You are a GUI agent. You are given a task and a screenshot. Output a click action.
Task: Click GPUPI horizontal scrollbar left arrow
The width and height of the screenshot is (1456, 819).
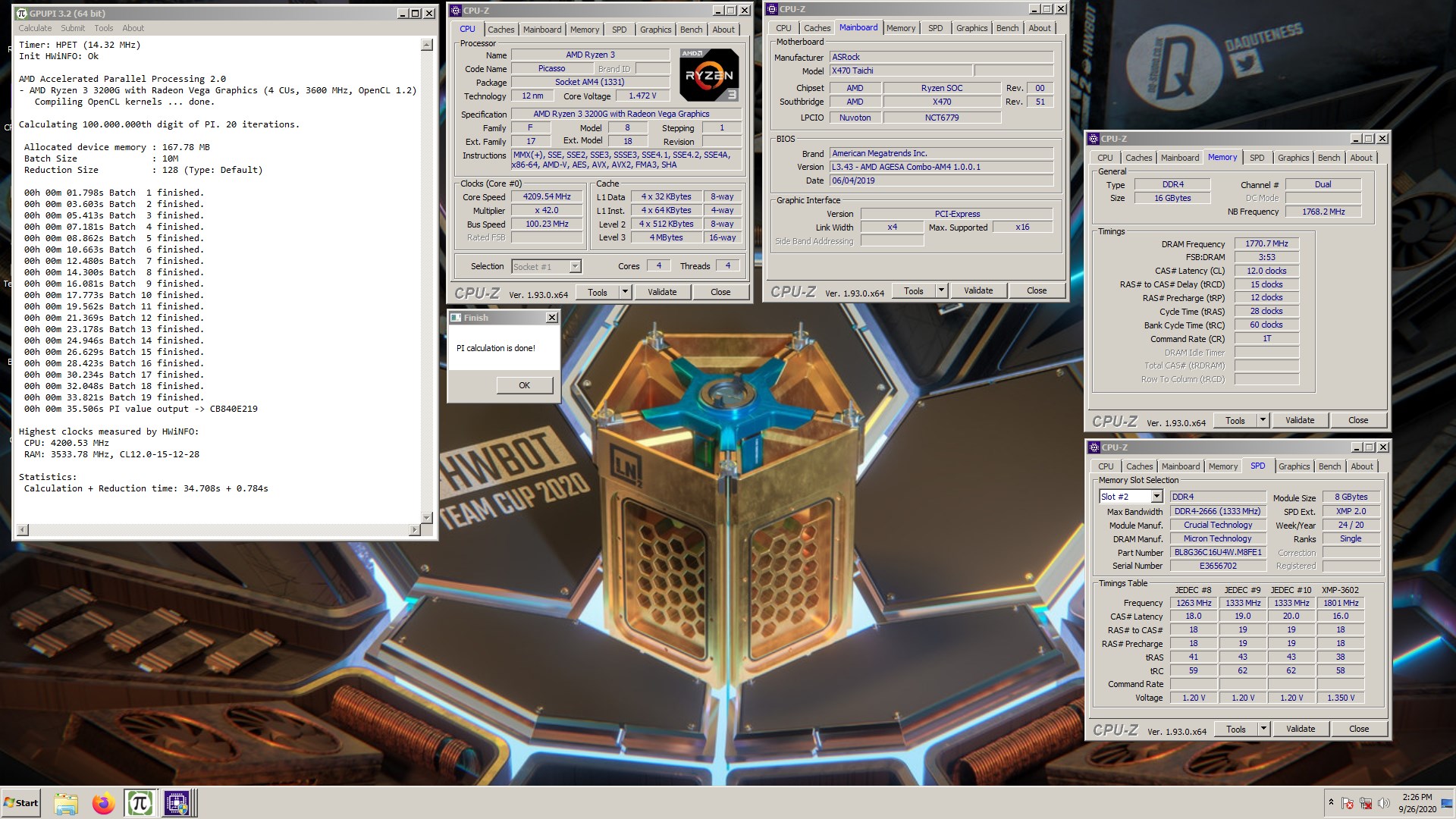pyautogui.click(x=23, y=529)
